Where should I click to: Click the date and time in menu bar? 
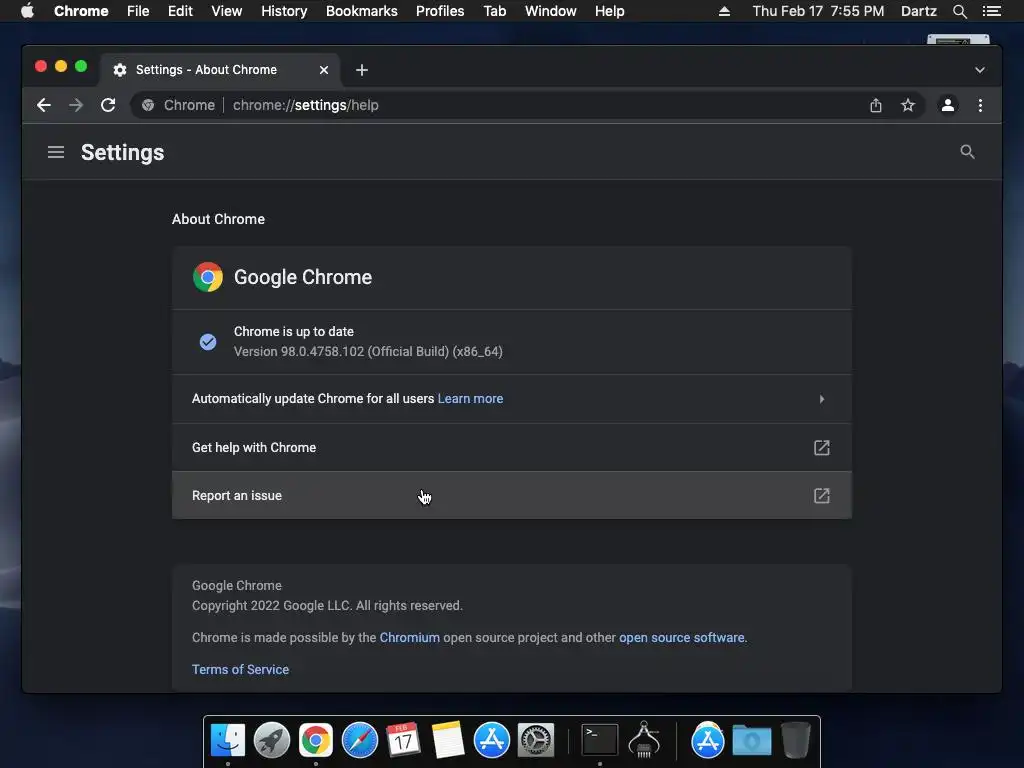pyautogui.click(x=818, y=11)
